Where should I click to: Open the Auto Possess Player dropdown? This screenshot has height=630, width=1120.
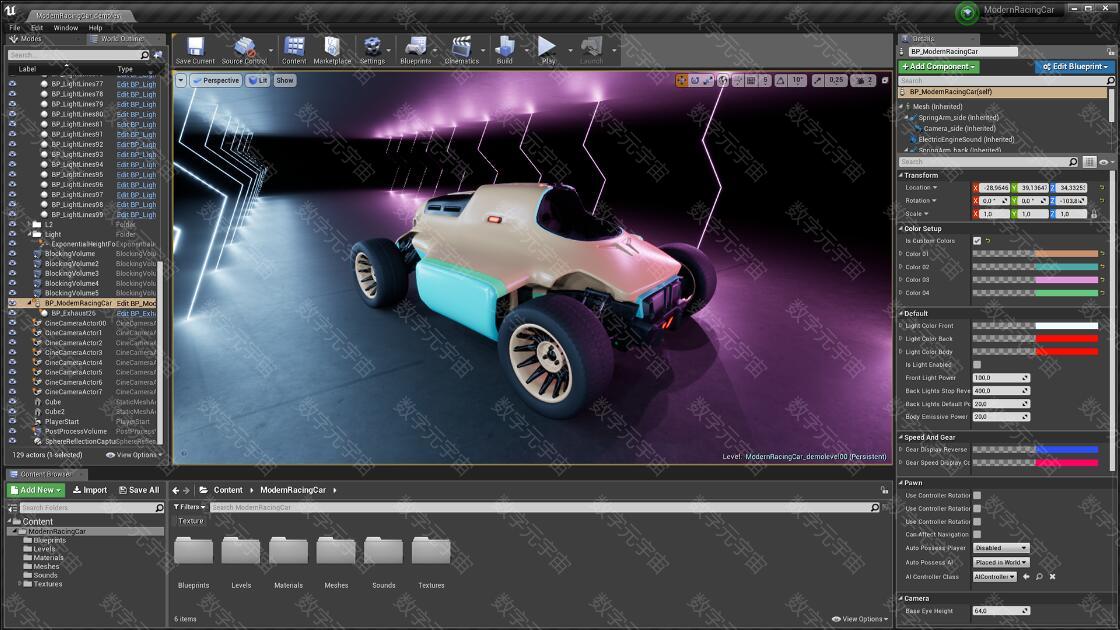click(x=1001, y=548)
